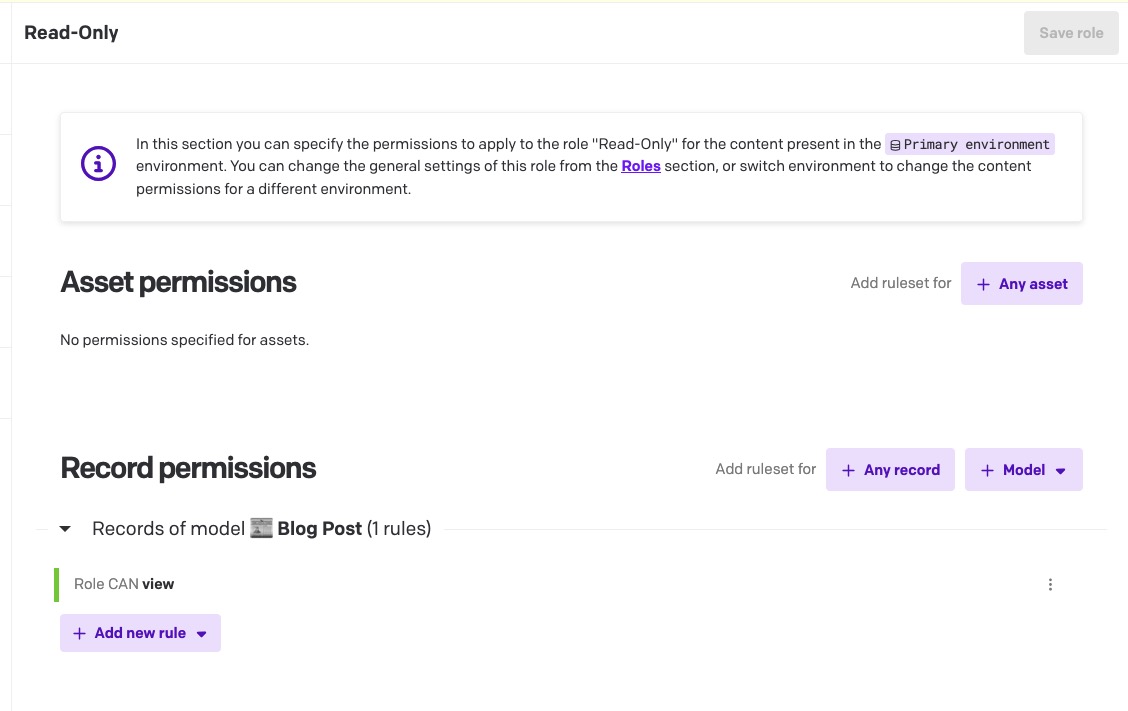The height and width of the screenshot is (711, 1128).
Task: Add ruleset for Any asset
Action: coord(1022,284)
